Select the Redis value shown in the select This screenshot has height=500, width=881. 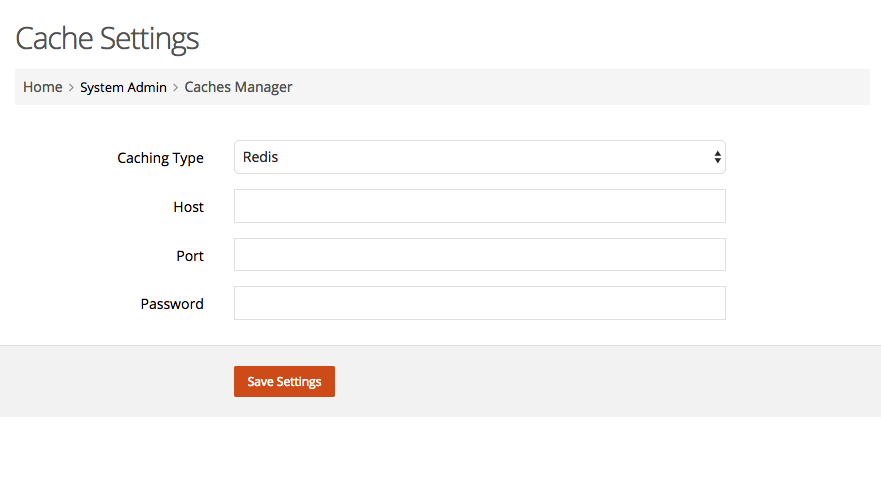coord(260,157)
